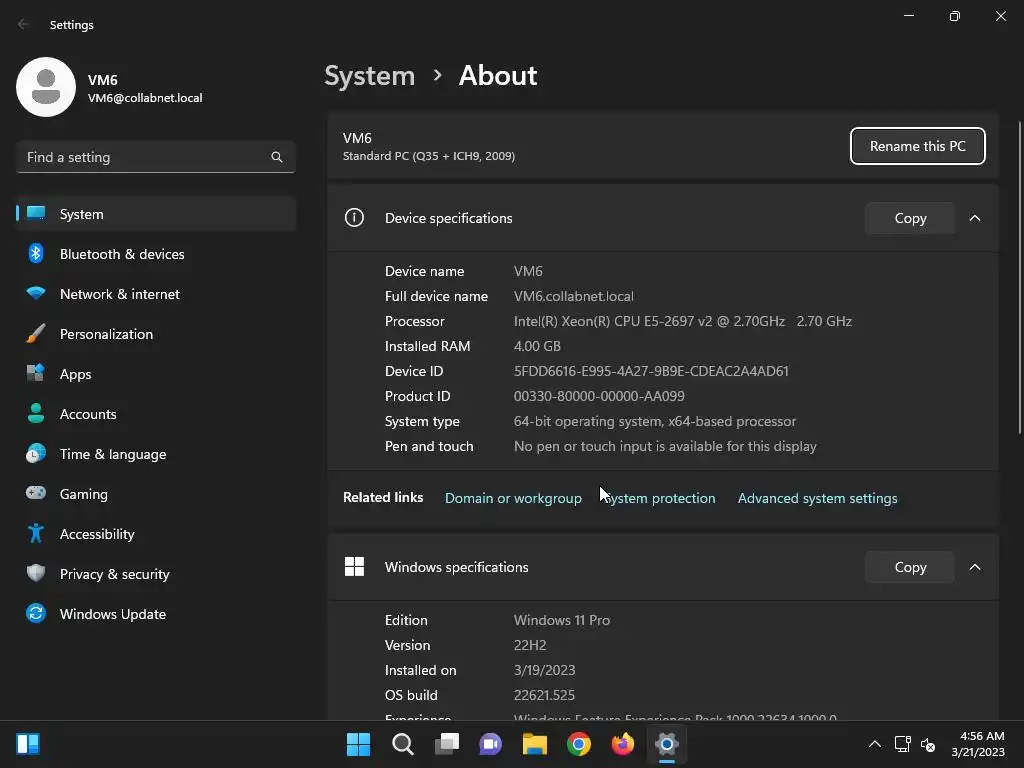Go to Privacy & security settings
Image resolution: width=1024 pixels, height=768 pixels.
point(156,574)
